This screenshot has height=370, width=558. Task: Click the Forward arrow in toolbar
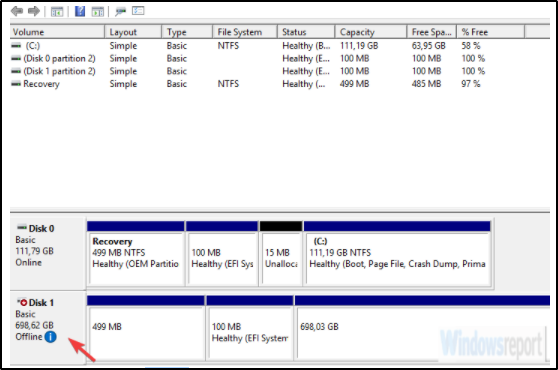point(34,11)
